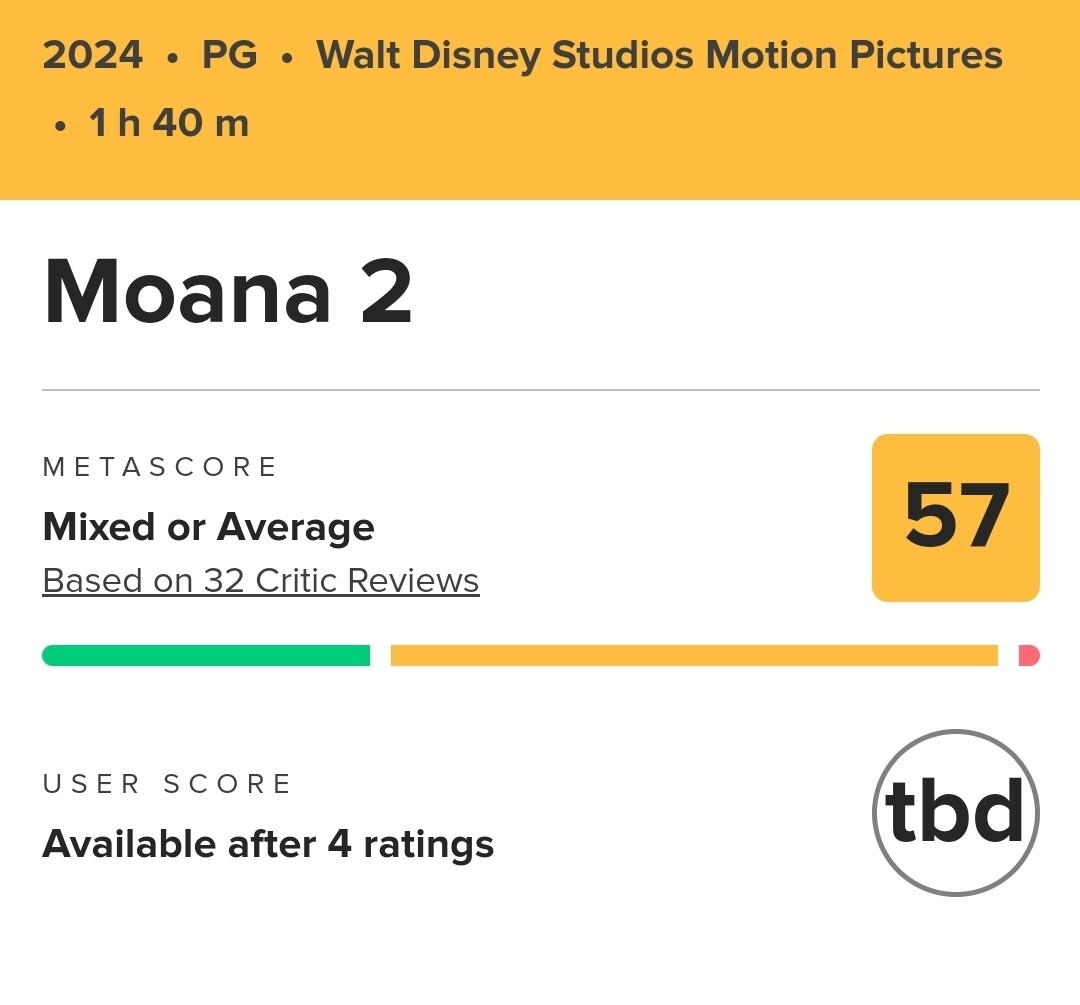Open the Based on 32 Critic Reviews link
Image resolution: width=1080 pixels, height=1005 pixels.
point(261,581)
